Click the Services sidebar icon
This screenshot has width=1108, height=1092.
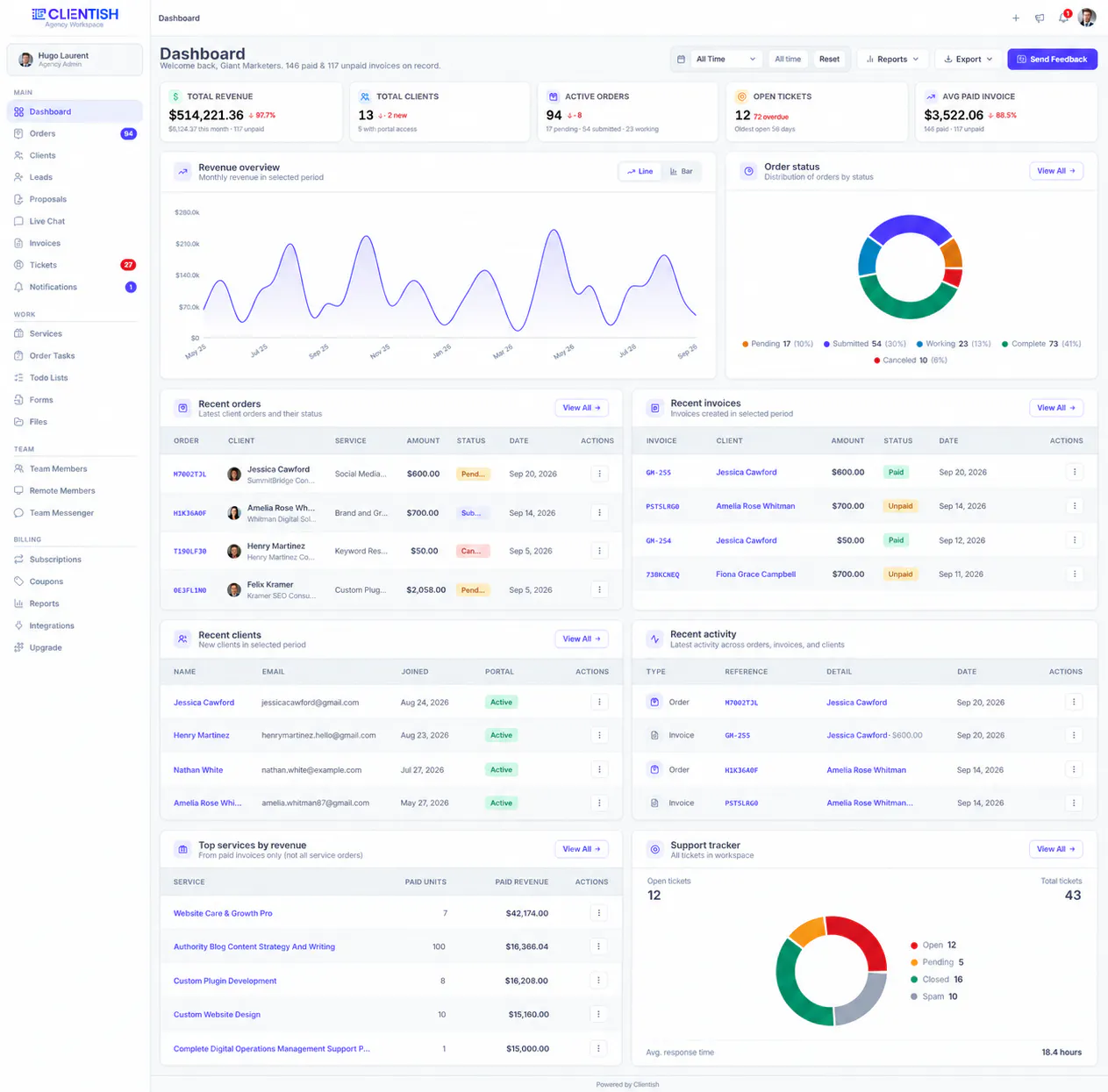coord(18,333)
